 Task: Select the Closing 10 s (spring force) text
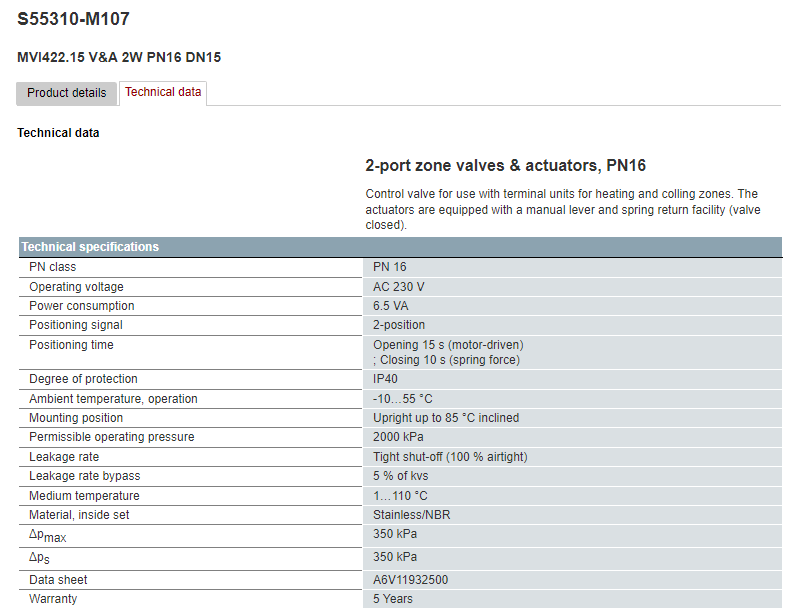(450, 360)
